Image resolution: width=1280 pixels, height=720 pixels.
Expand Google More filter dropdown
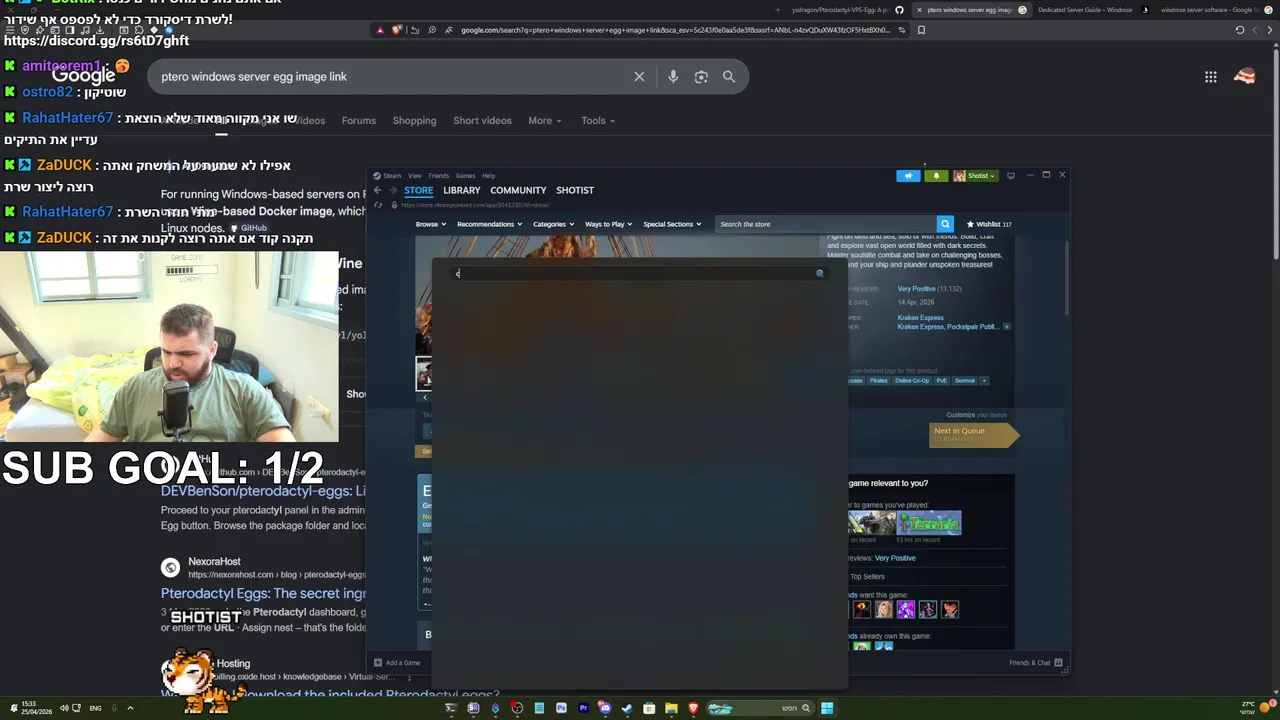tap(545, 121)
